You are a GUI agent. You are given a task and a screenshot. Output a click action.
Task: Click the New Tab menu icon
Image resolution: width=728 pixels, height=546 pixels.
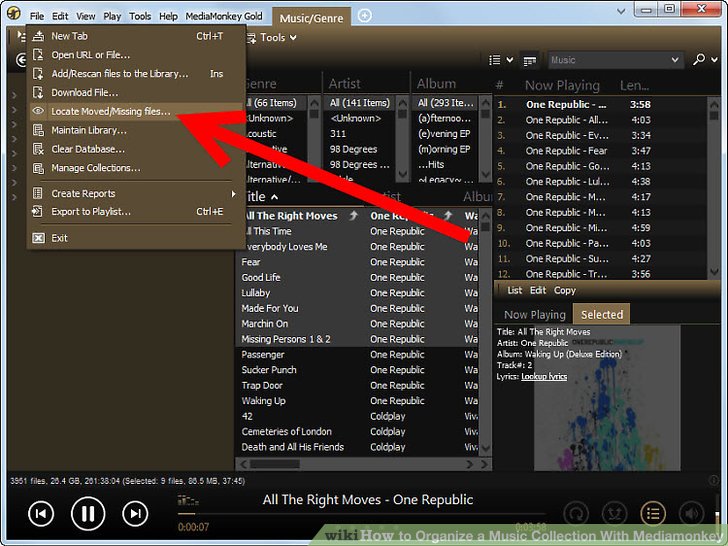click(x=38, y=36)
